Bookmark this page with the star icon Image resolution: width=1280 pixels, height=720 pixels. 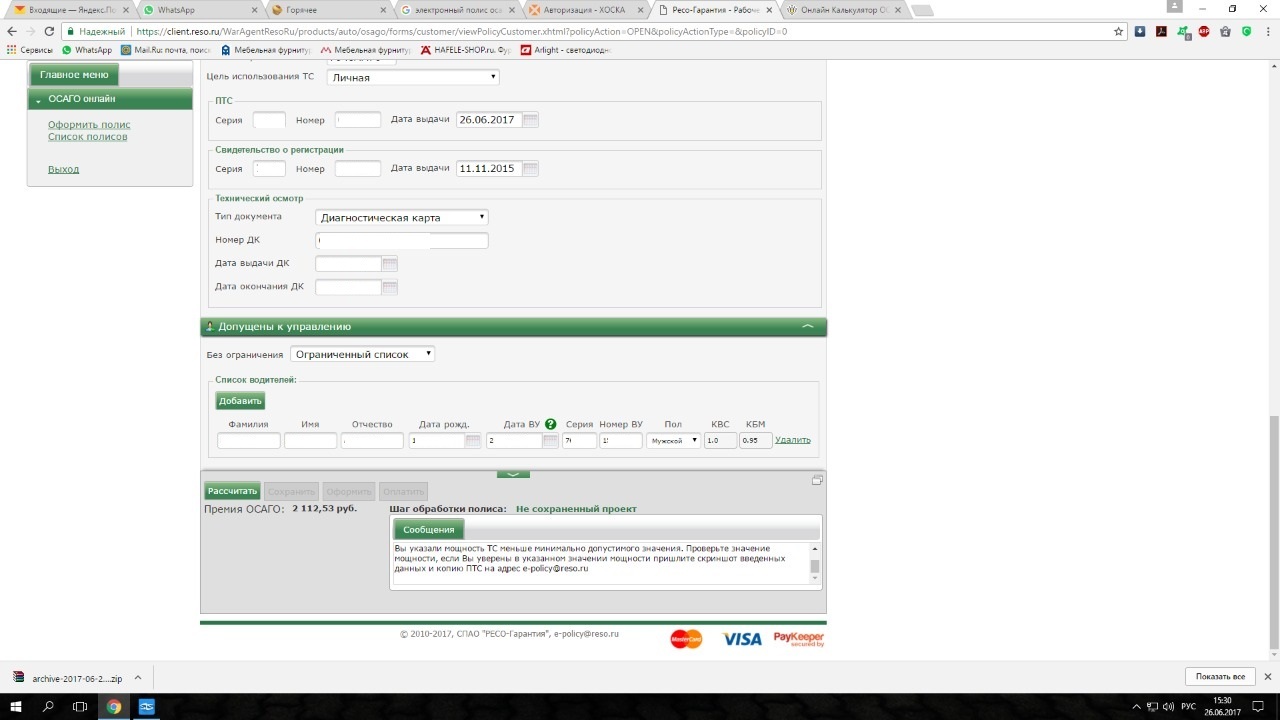click(1119, 31)
